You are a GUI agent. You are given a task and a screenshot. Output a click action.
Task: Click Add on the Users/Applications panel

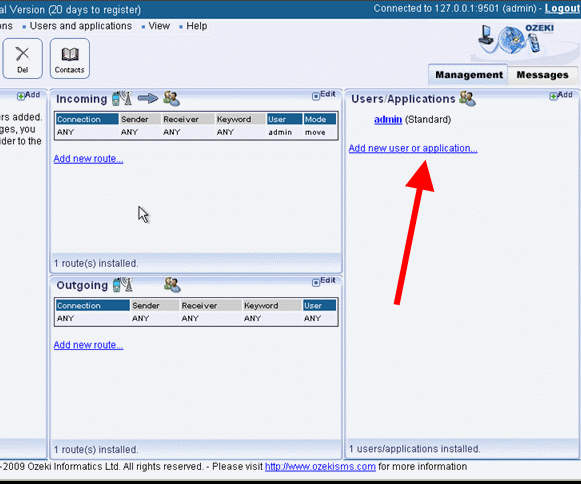tap(561, 95)
